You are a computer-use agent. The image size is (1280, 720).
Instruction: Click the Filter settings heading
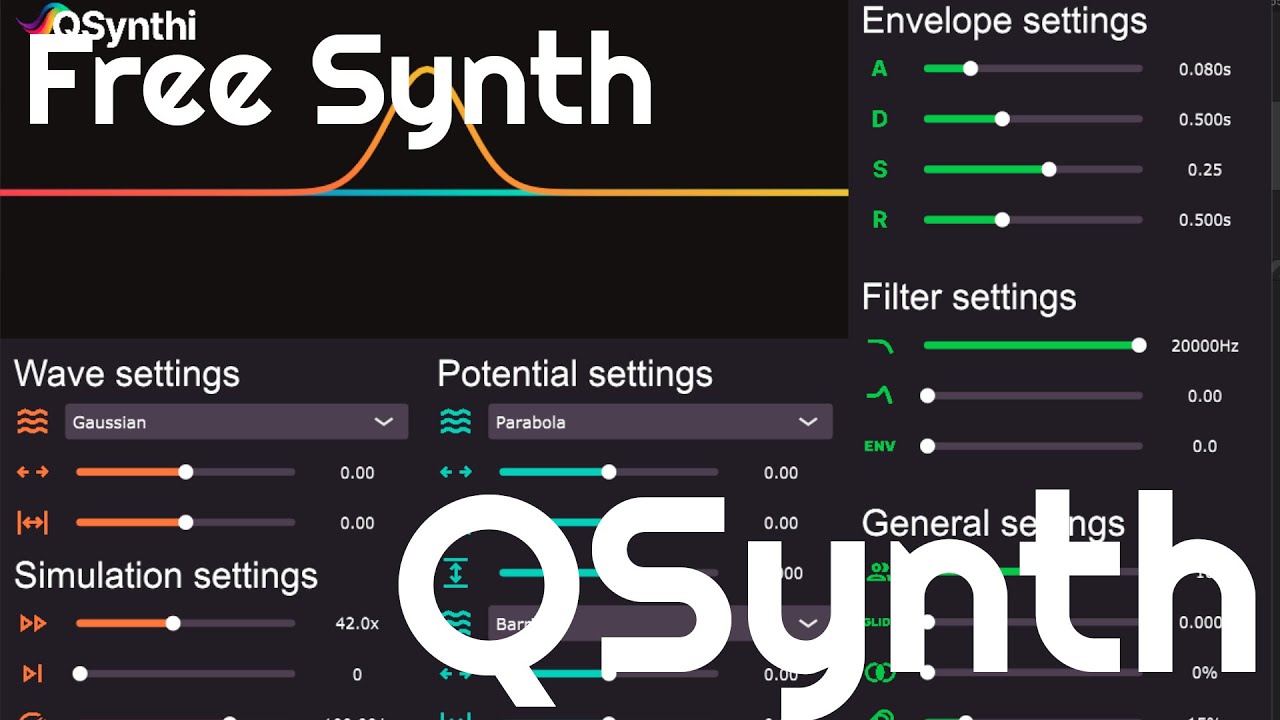pos(969,297)
